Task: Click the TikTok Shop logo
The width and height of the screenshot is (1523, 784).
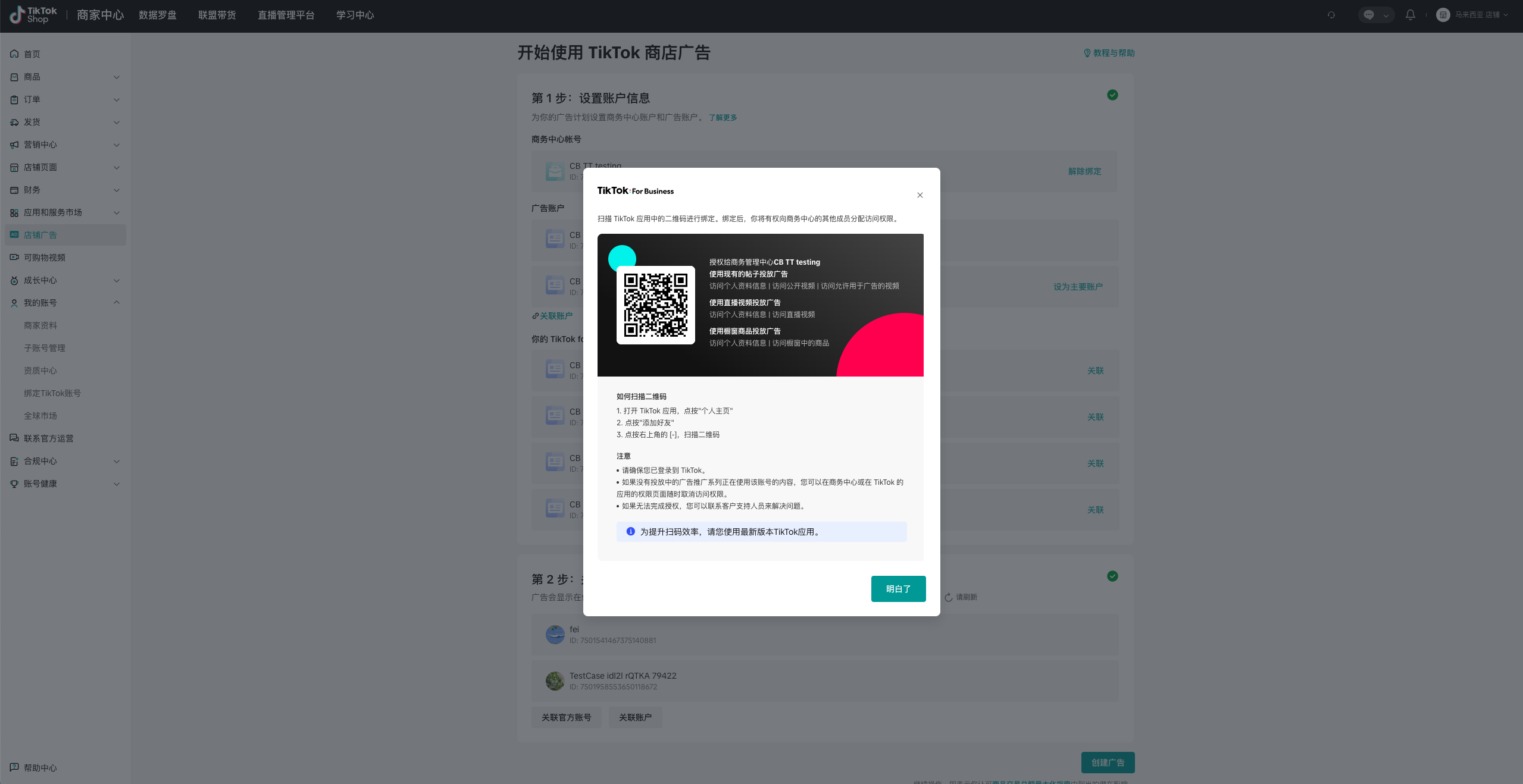Action: [x=33, y=15]
